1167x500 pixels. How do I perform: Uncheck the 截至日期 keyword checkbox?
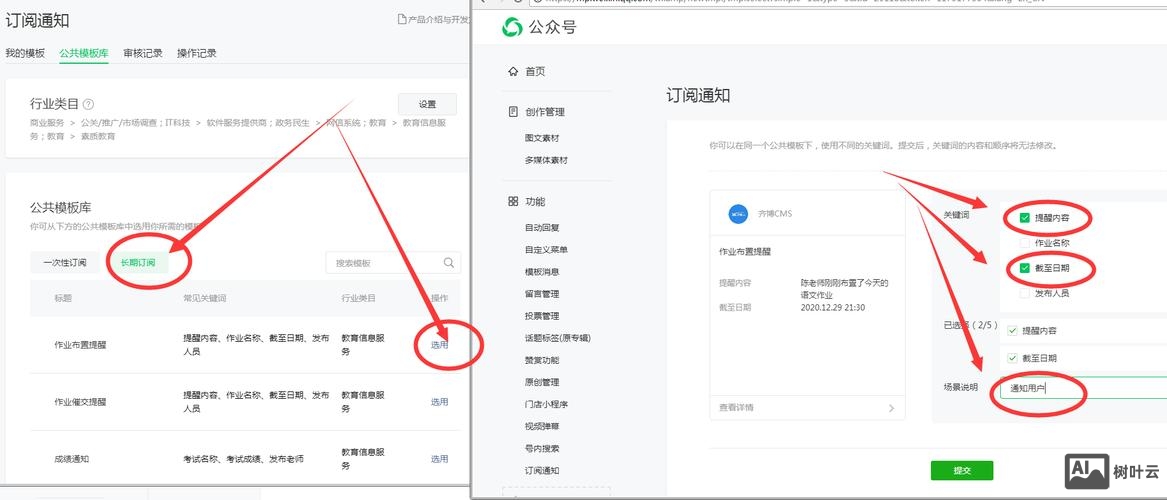pyautogui.click(x=1026, y=268)
